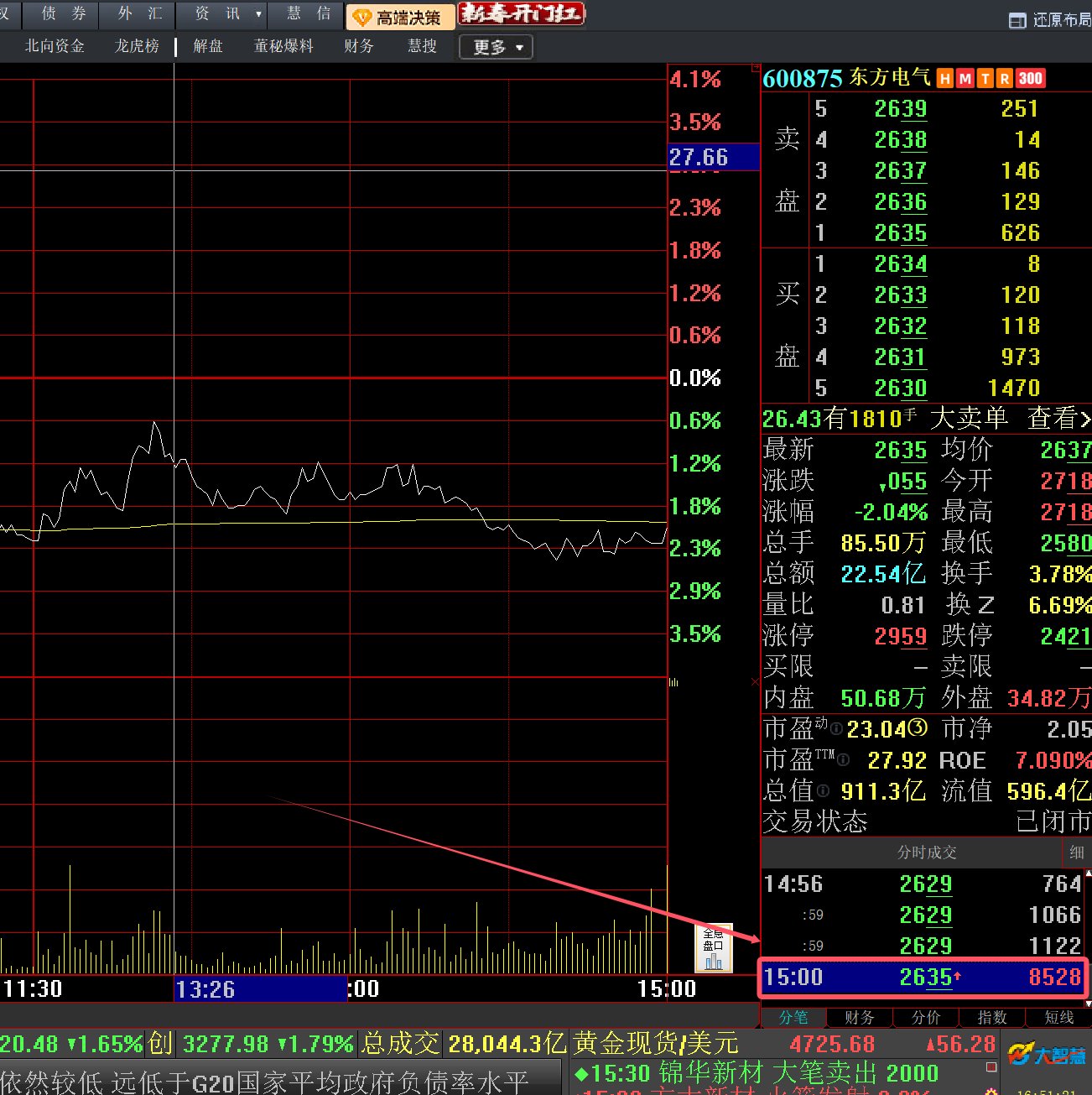This screenshot has height=1095, width=1092.
Task: Click the 26.43有1810手 large order notice
Action: pos(840,418)
